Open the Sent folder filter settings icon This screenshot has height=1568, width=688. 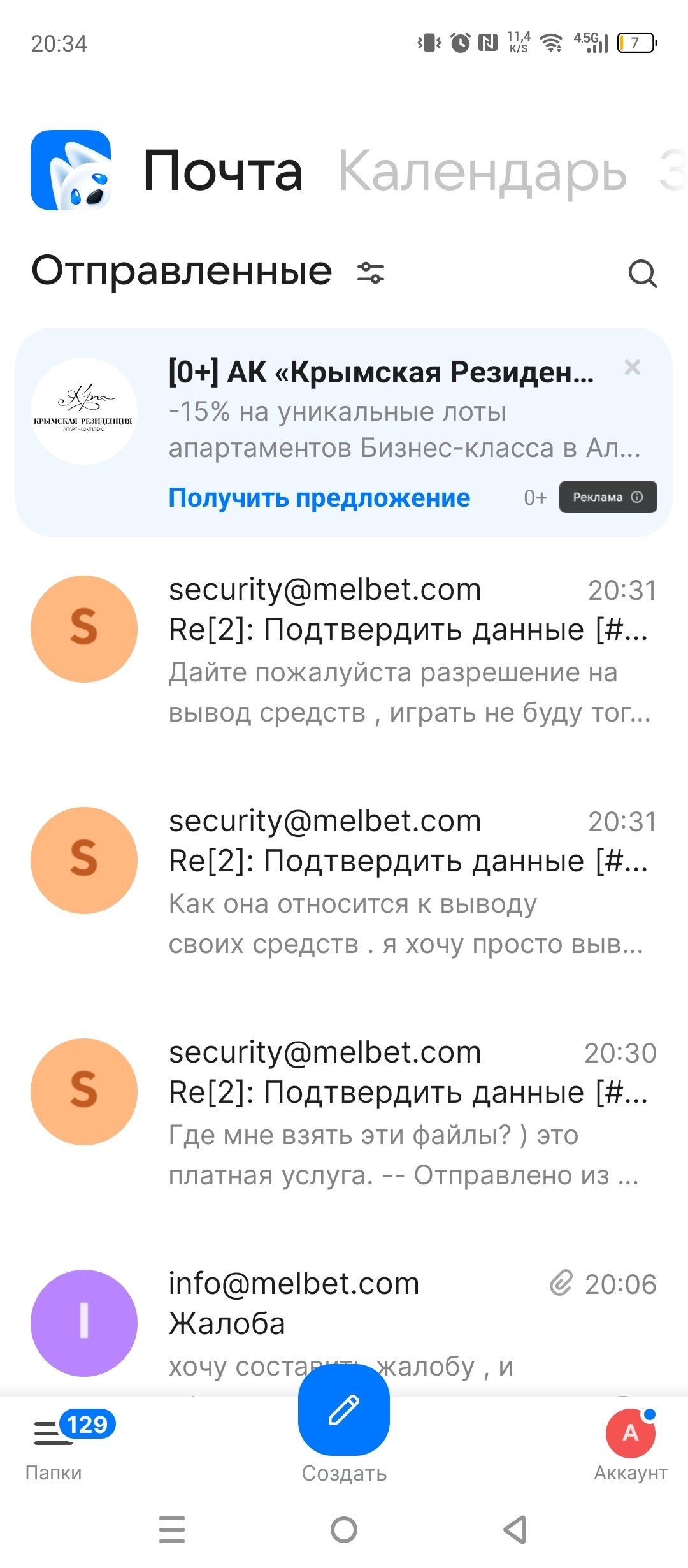tap(370, 273)
